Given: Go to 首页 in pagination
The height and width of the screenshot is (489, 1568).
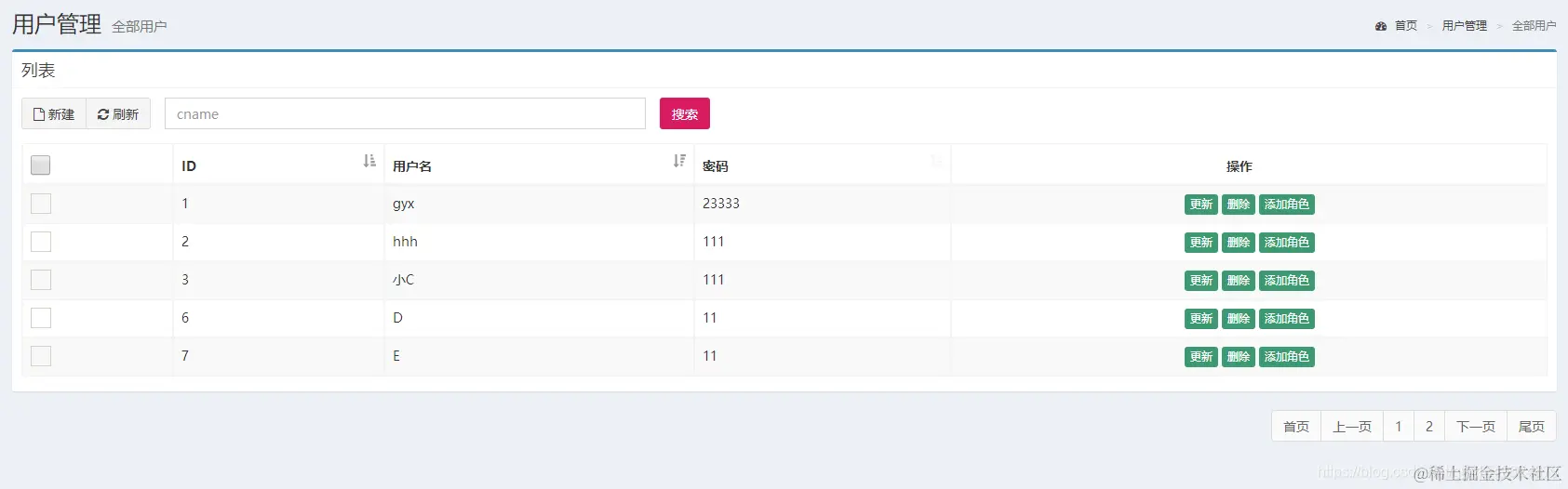Looking at the screenshot, I should [x=1296, y=427].
